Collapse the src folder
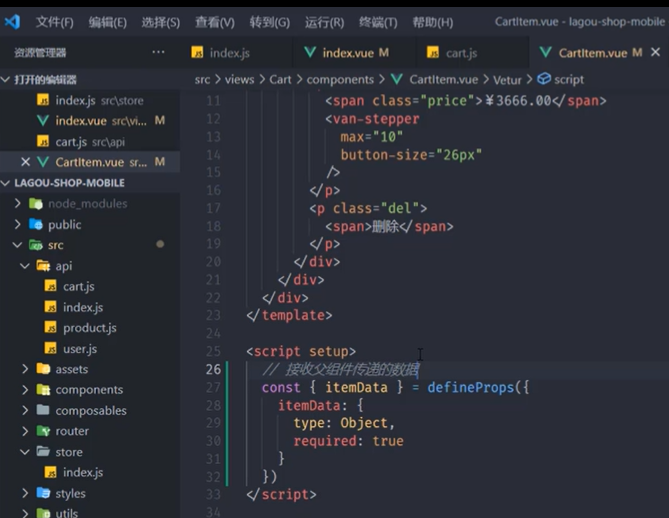The width and height of the screenshot is (669, 518). [17, 245]
